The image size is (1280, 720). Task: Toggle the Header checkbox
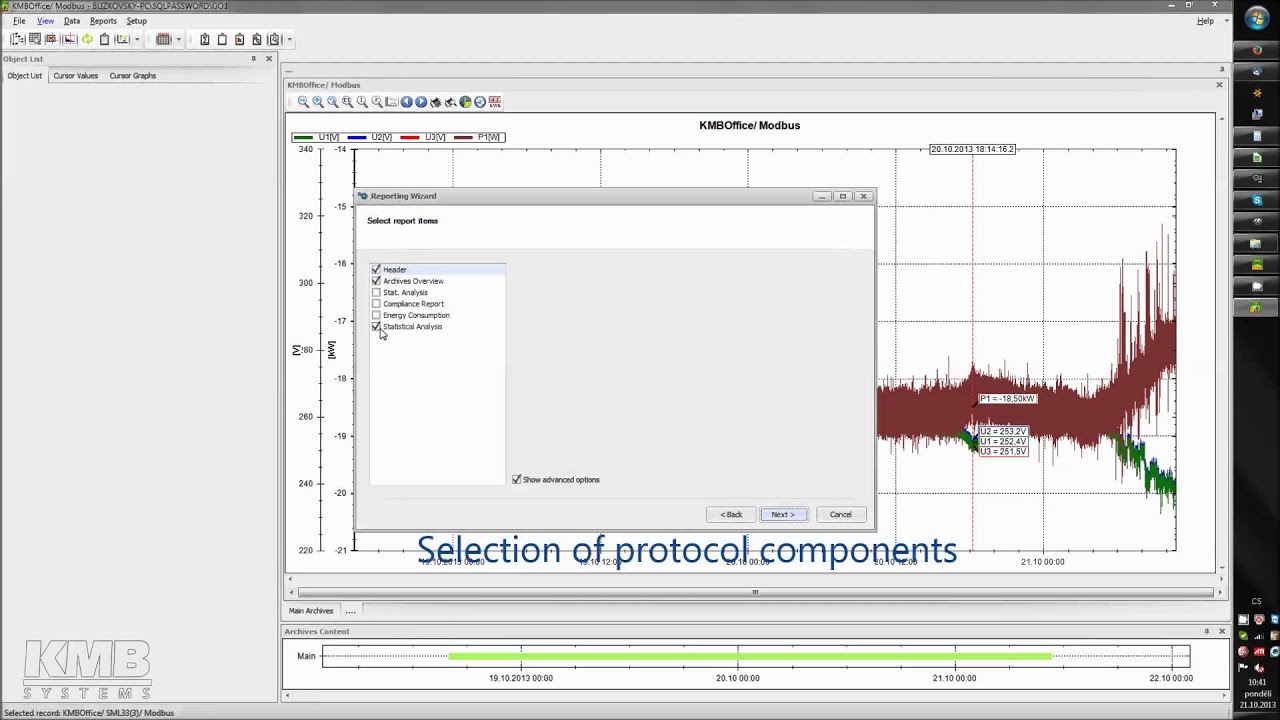(x=376, y=270)
